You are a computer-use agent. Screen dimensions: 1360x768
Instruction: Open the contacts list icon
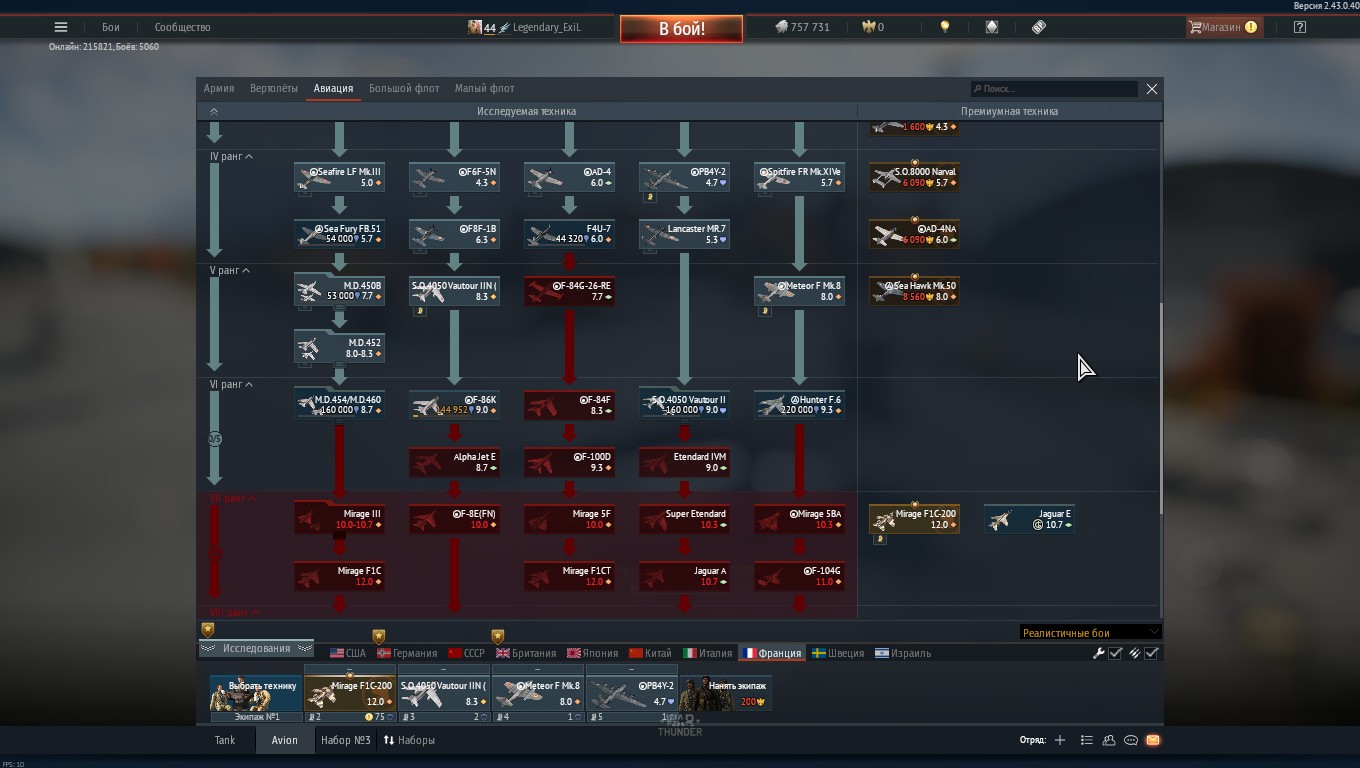(x=1109, y=740)
